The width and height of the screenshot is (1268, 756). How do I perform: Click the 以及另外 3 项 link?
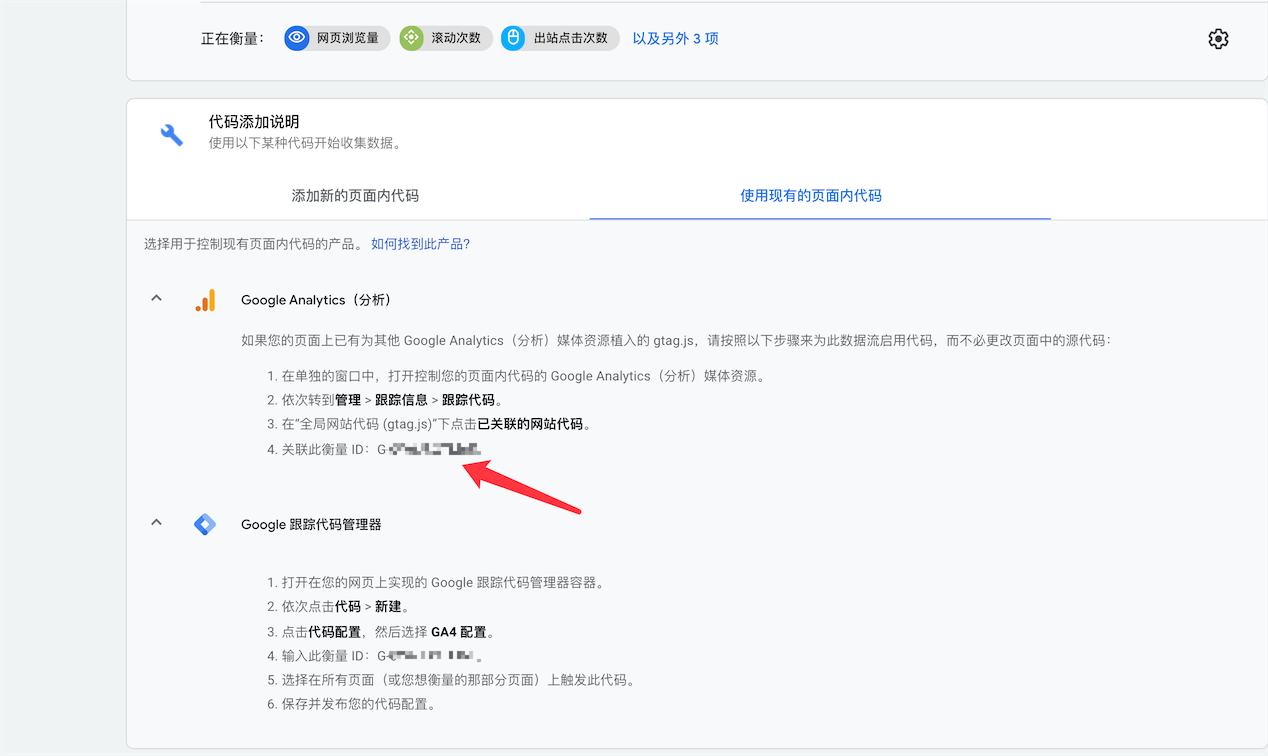[x=675, y=37]
